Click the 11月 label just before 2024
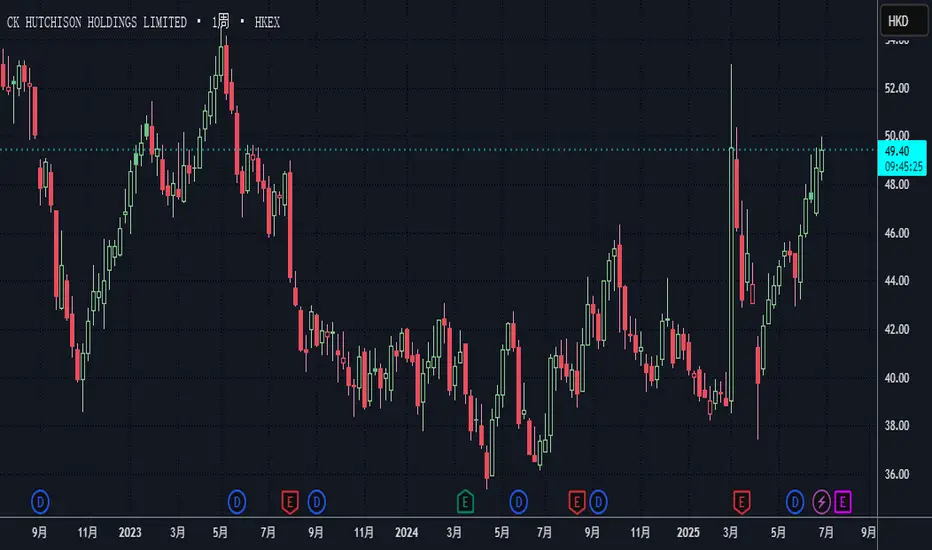The width and height of the screenshot is (932, 550). (364, 532)
